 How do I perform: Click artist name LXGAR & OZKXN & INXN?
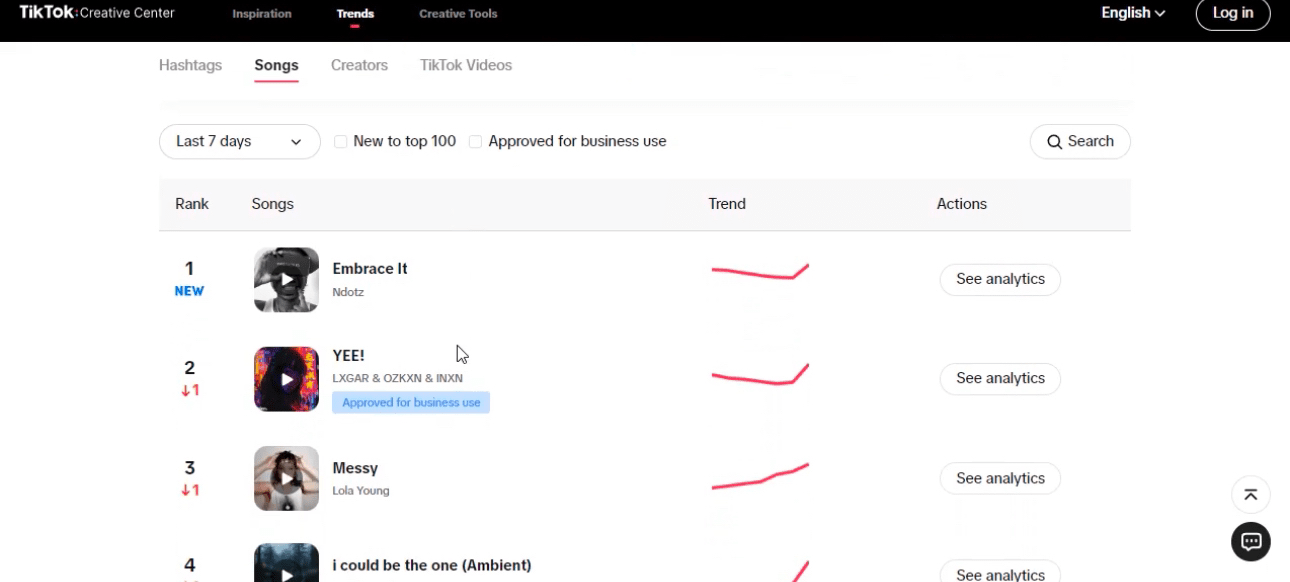(397, 378)
